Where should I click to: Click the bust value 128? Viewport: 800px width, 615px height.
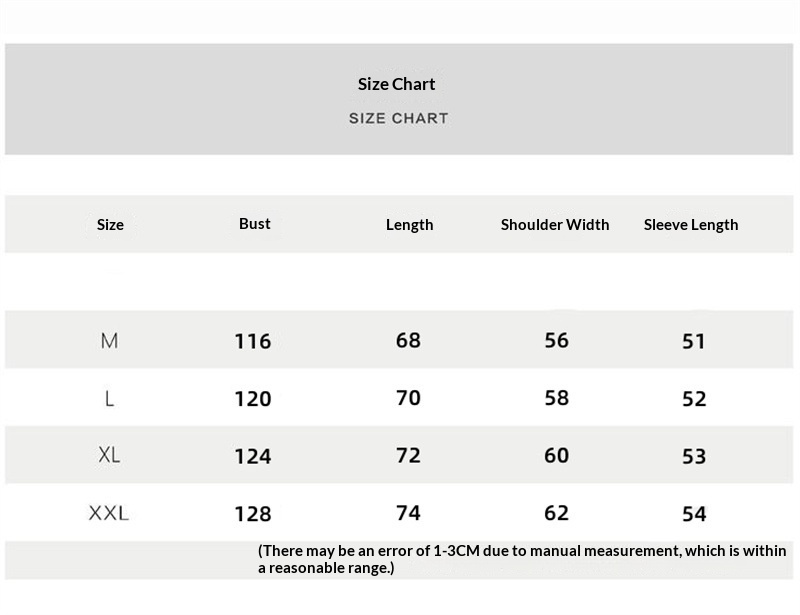coord(253,514)
